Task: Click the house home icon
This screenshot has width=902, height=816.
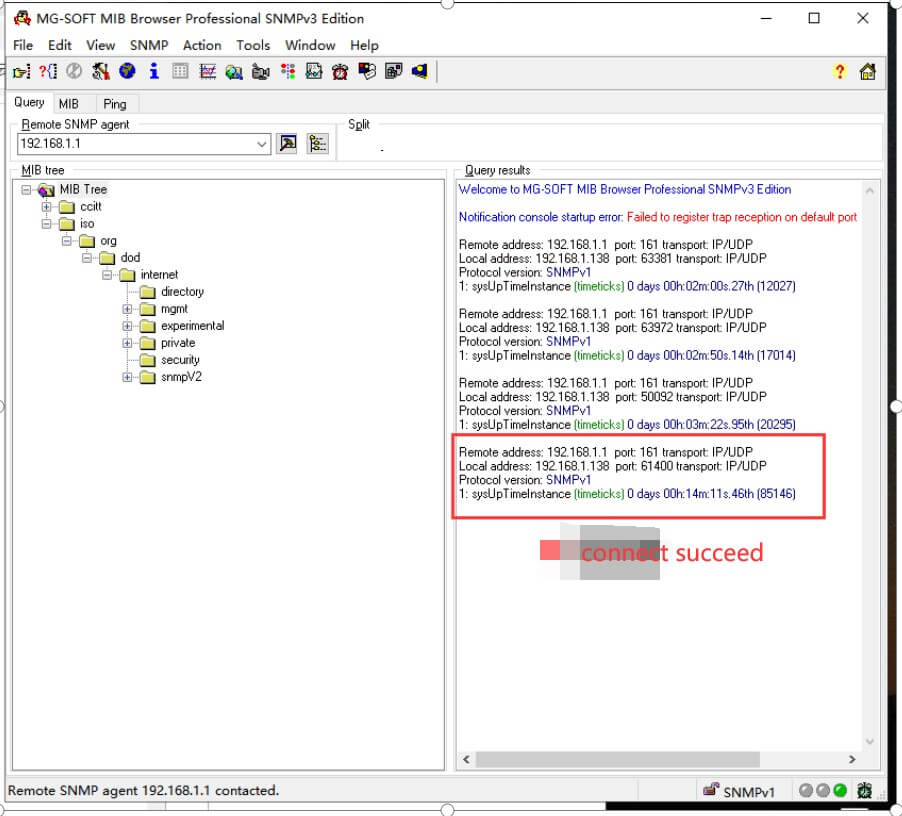Action: click(x=867, y=72)
